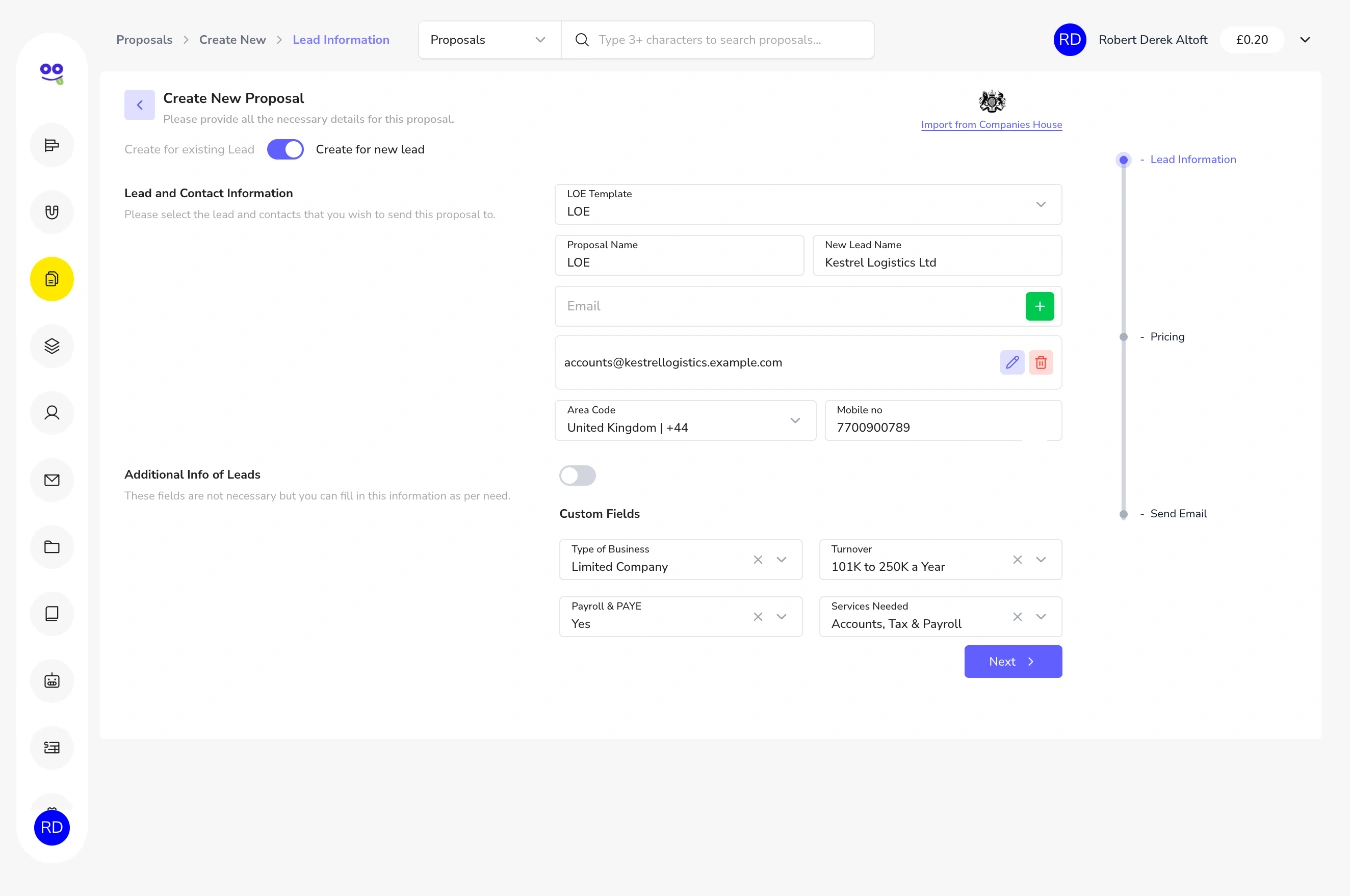1350x896 pixels.
Task: Open the dashboard chart icon in sidebar
Action: [52, 145]
